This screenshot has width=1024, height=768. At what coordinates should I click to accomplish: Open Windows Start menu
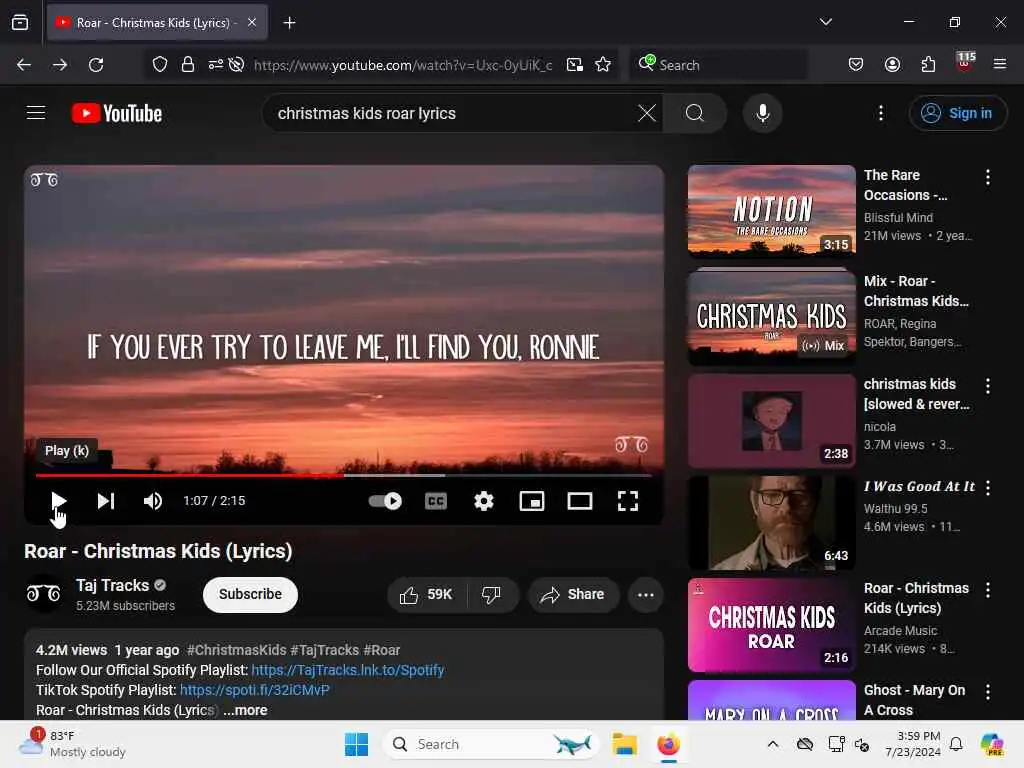357,744
